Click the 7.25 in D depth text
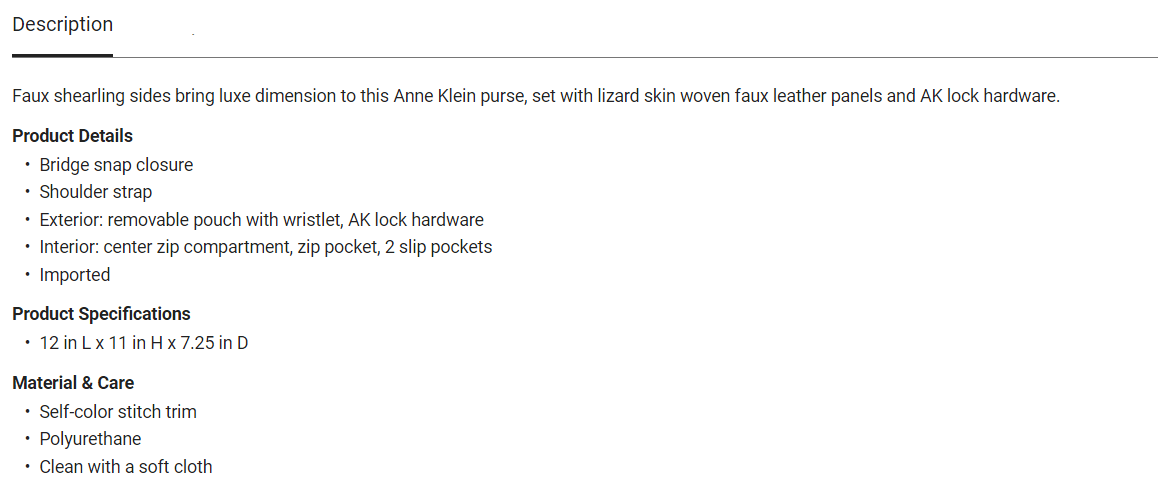 [x=214, y=343]
